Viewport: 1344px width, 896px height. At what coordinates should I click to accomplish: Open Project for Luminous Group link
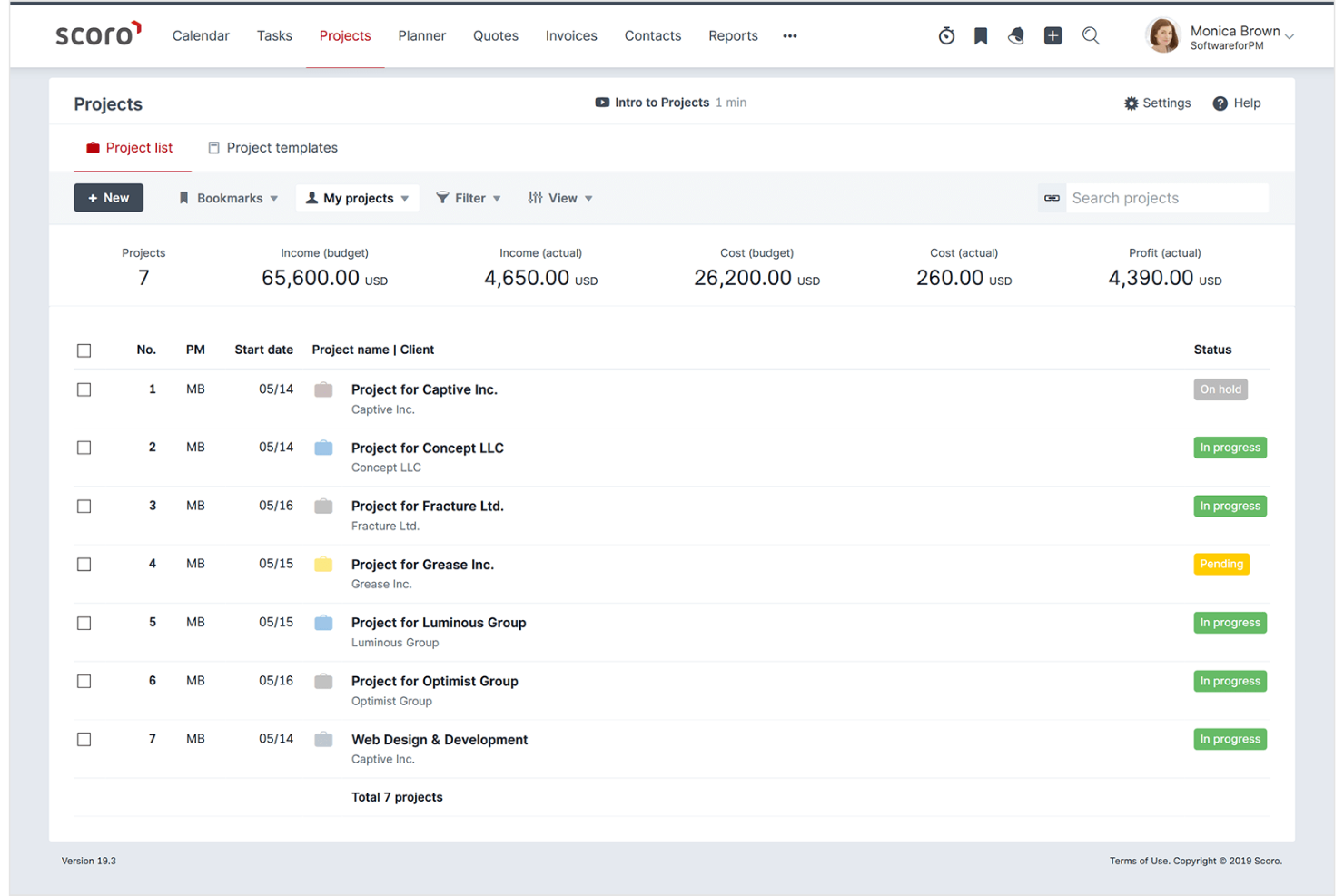point(439,623)
